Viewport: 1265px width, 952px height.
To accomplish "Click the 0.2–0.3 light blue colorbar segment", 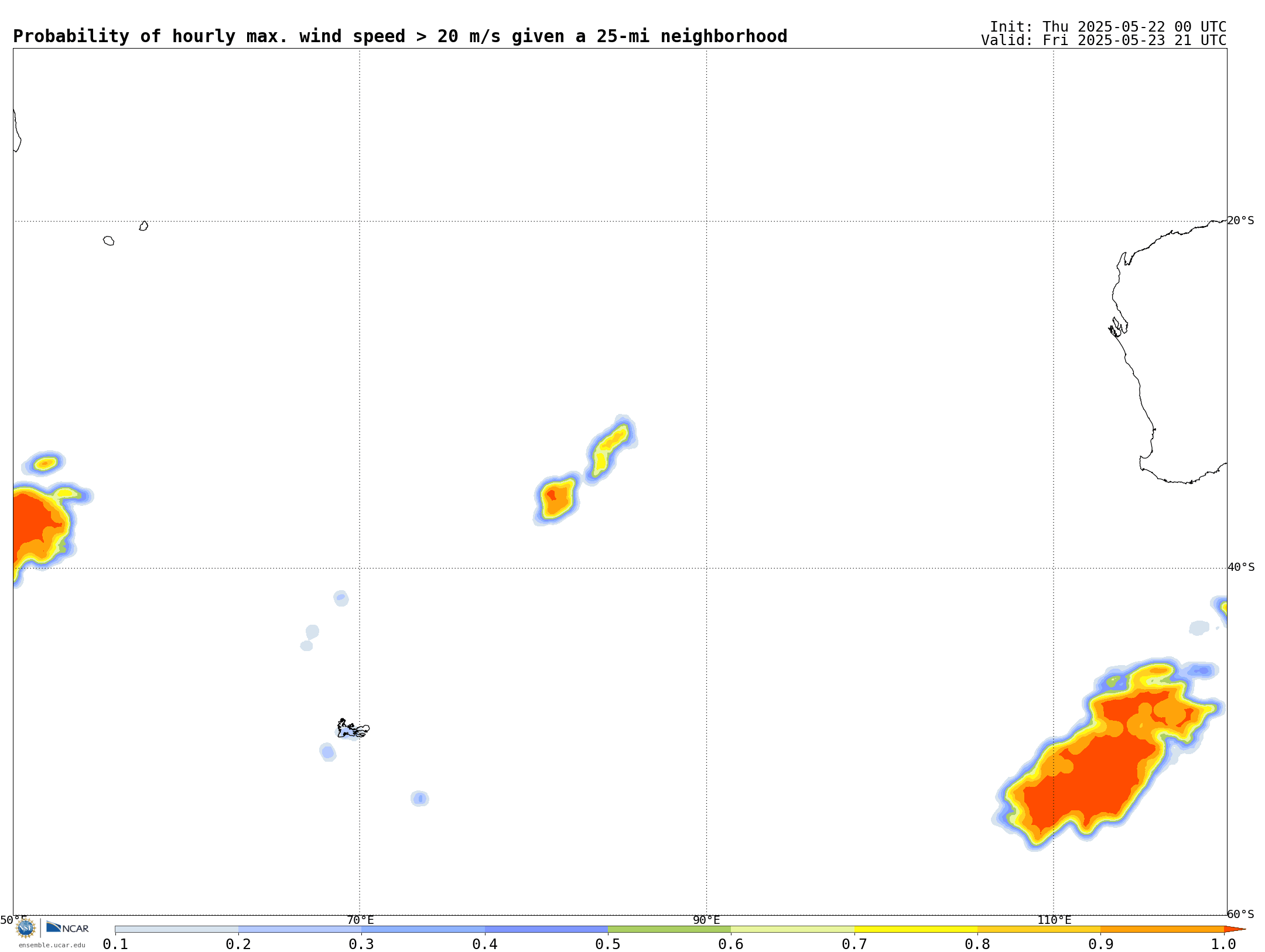I will pos(300,929).
